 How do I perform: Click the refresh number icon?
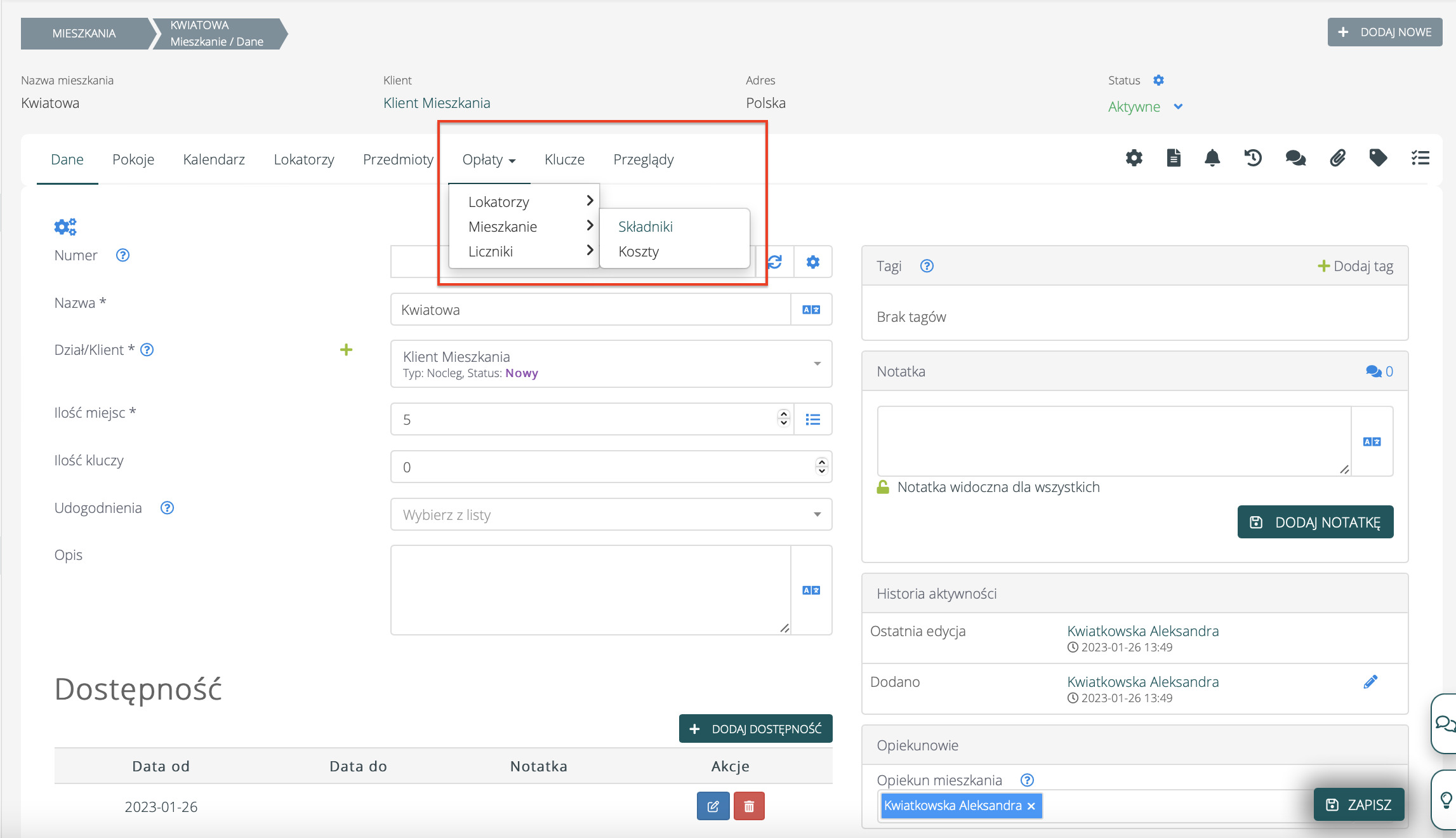point(775,262)
